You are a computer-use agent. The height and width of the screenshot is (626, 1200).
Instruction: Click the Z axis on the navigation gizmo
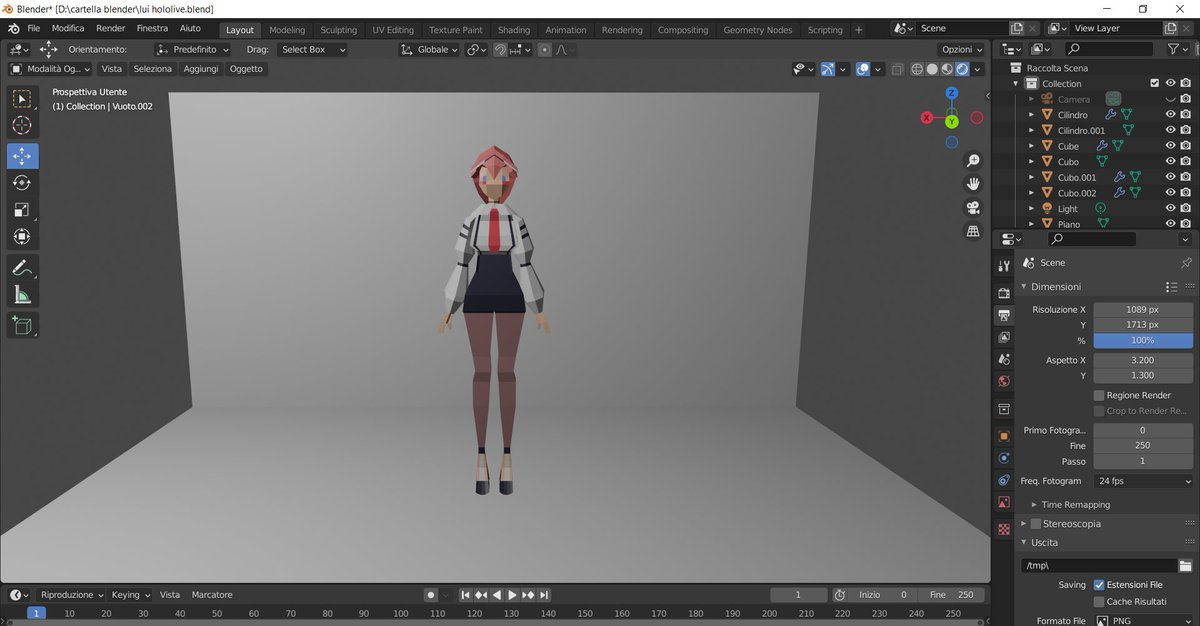[951, 93]
